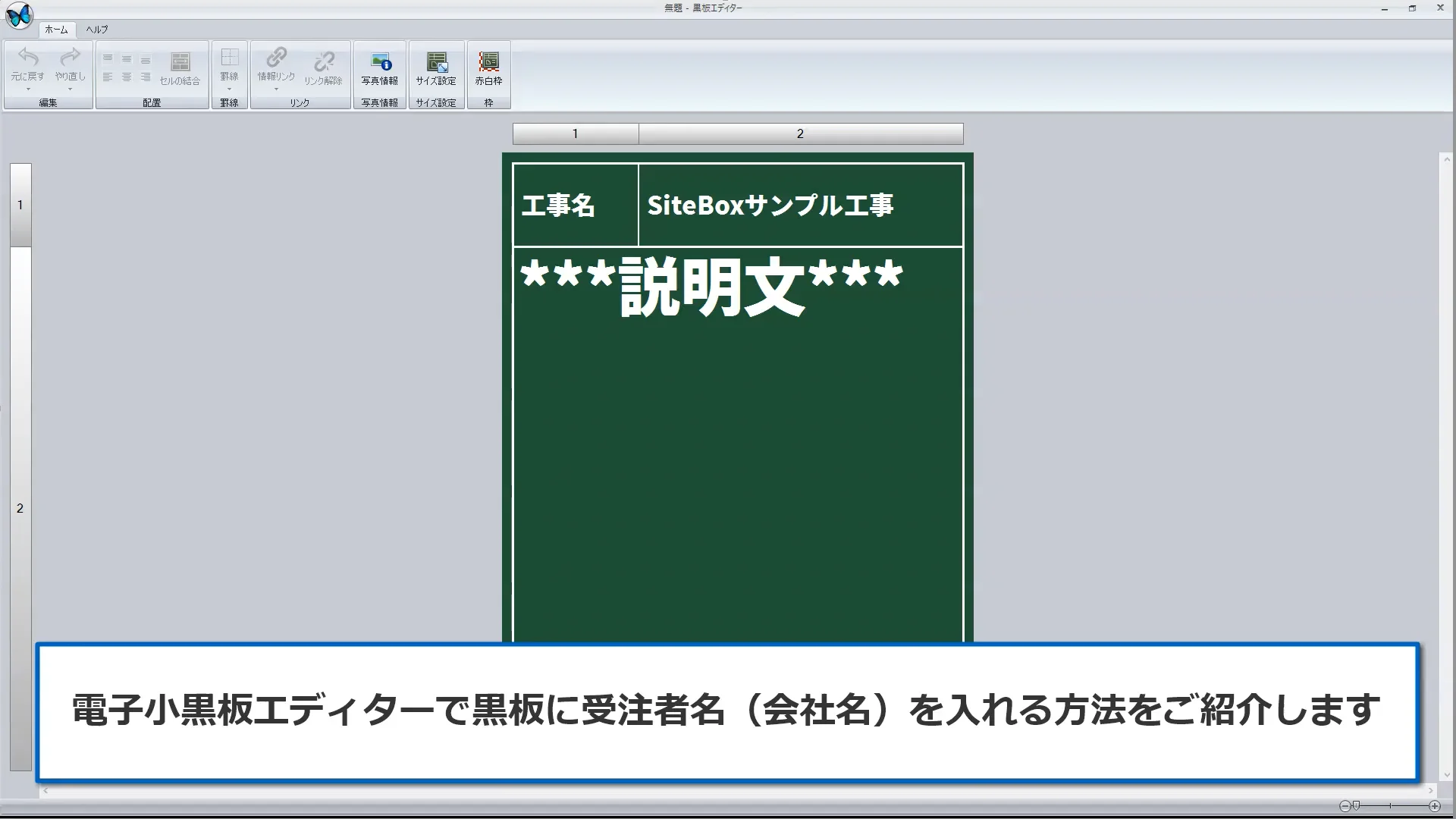Click the butterfly application logo

[x=19, y=15]
